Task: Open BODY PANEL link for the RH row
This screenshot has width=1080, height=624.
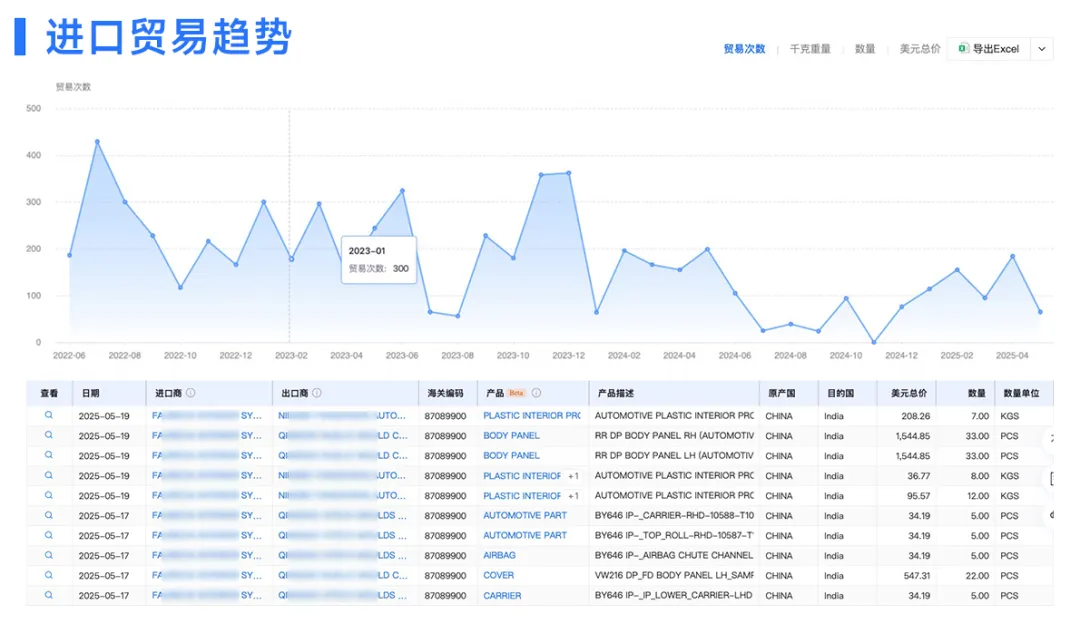Action: [511, 436]
